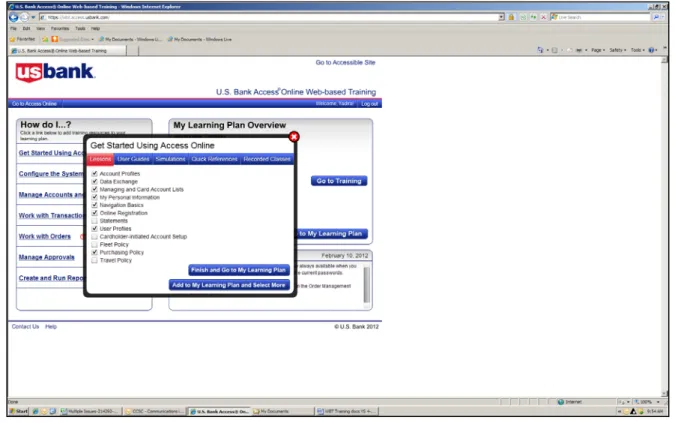Click Finish and Go to My Learning Plan
This screenshot has width=675, height=423.
point(238,270)
